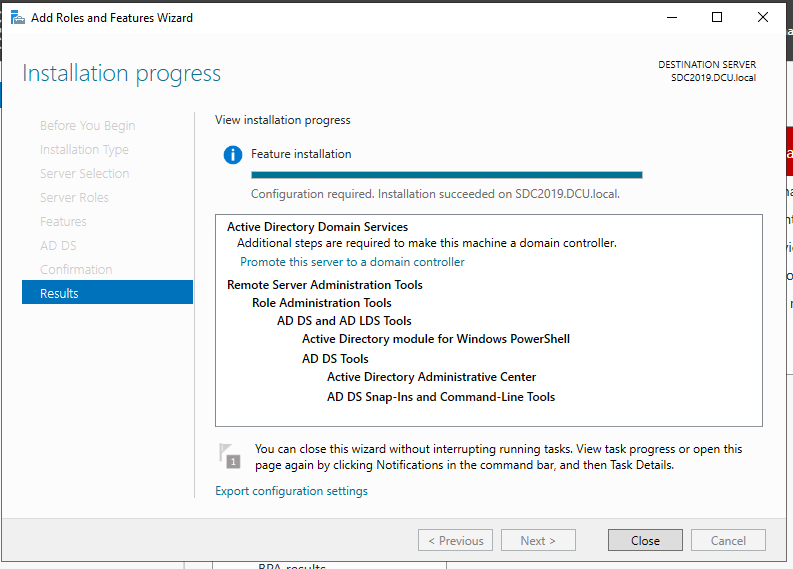
Task: Close the wizard with the title bar X
Action: [763, 17]
